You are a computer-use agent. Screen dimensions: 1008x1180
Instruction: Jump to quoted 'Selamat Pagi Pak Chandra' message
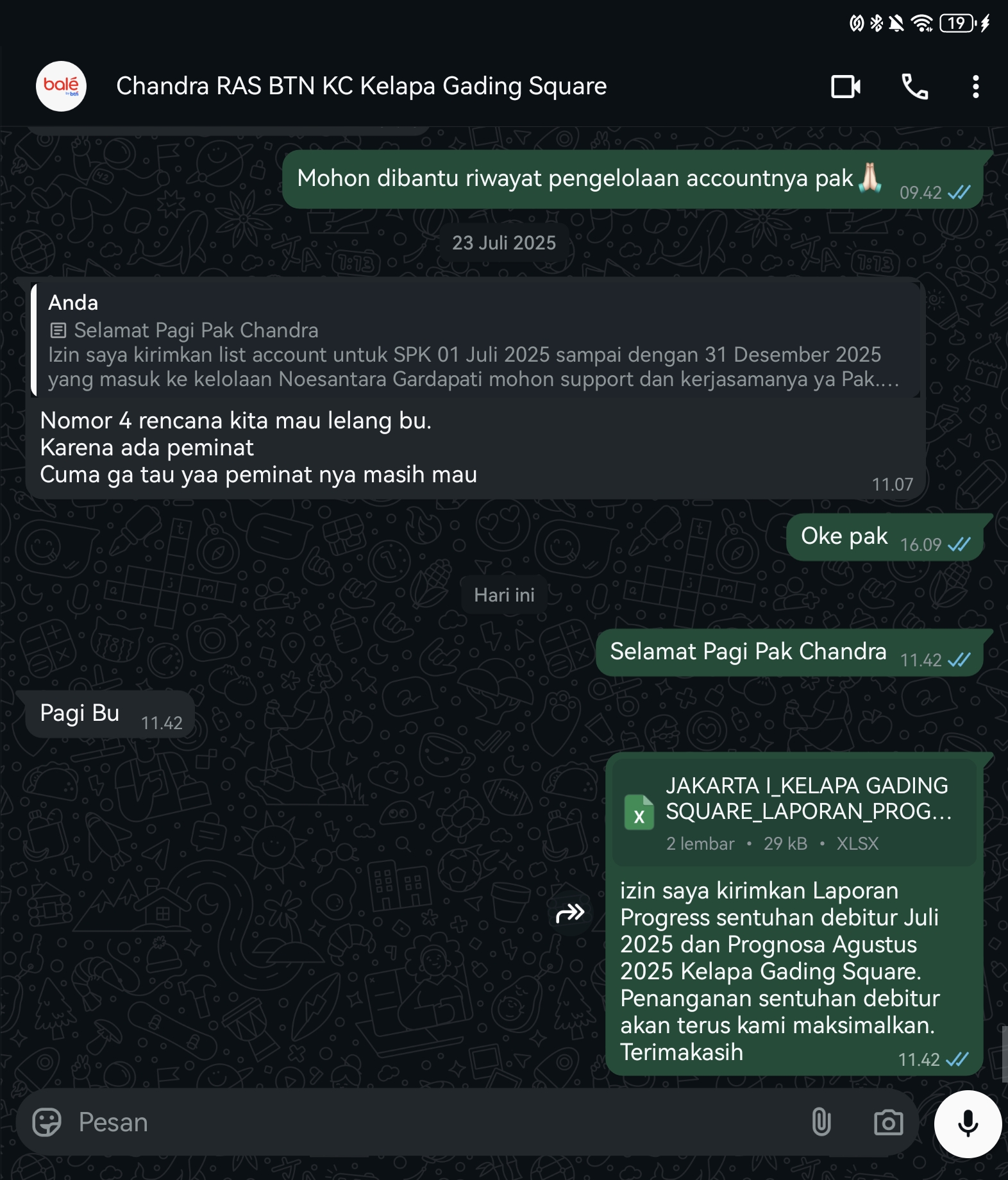click(x=475, y=341)
